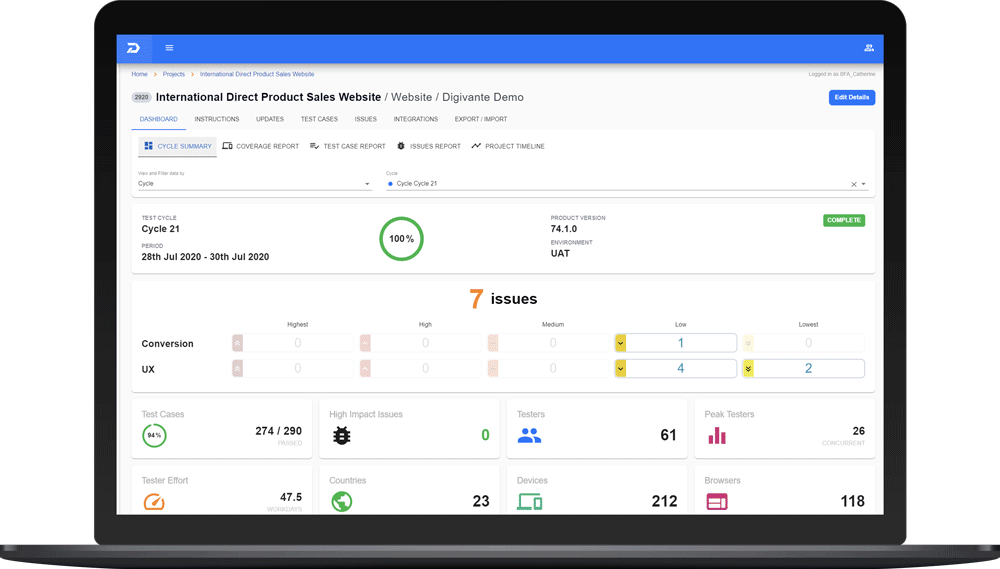Viewport: 1000px width, 569px height.
Task: Click the UX Low chevron icon
Action: click(x=620, y=369)
